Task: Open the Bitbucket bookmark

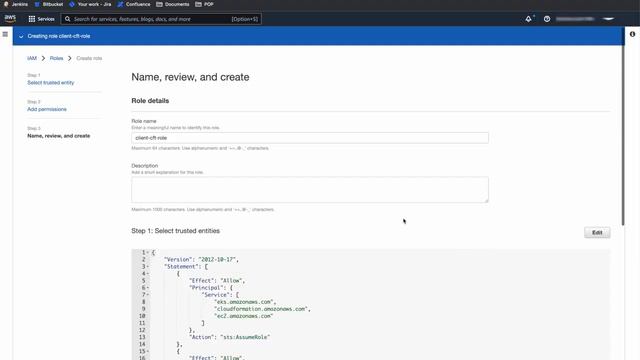Action: point(49,4)
